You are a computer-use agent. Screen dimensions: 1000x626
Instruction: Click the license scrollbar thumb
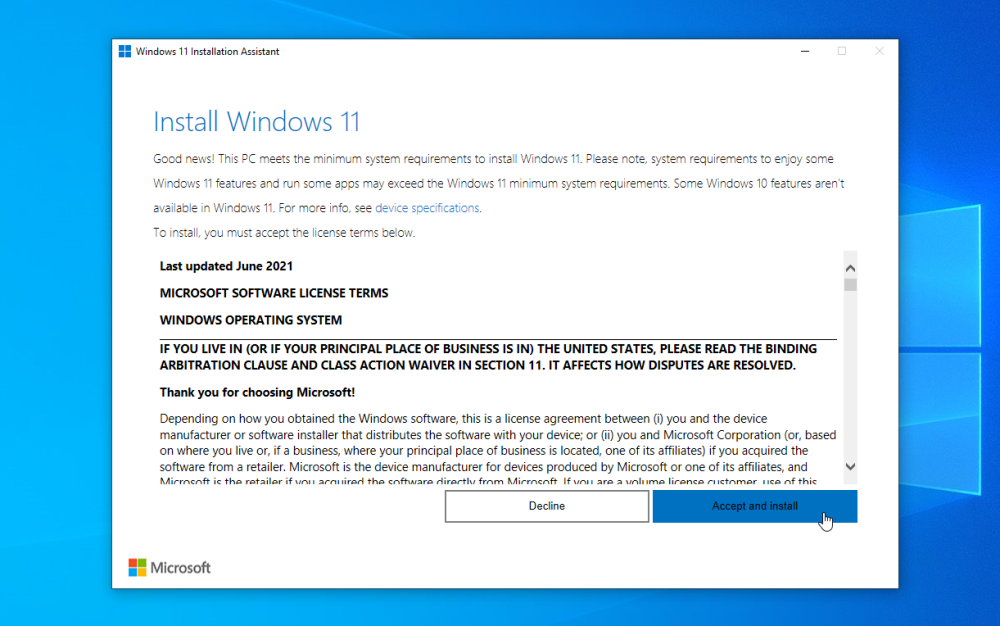tap(850, 285)
